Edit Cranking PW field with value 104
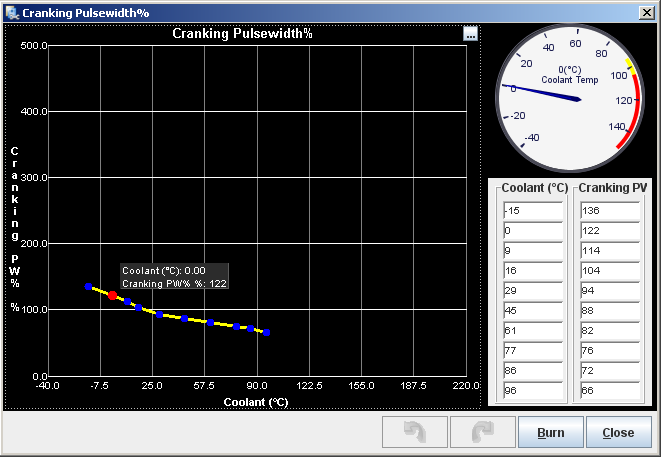Image resolution: width=661 pixels, height=457 pixels. [610, 271]
